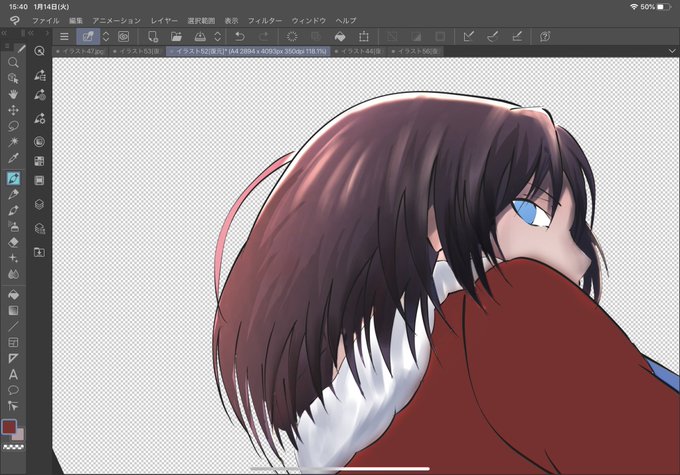
Task: Open the ヘルプ menu
Action: (x=346, y=20)
